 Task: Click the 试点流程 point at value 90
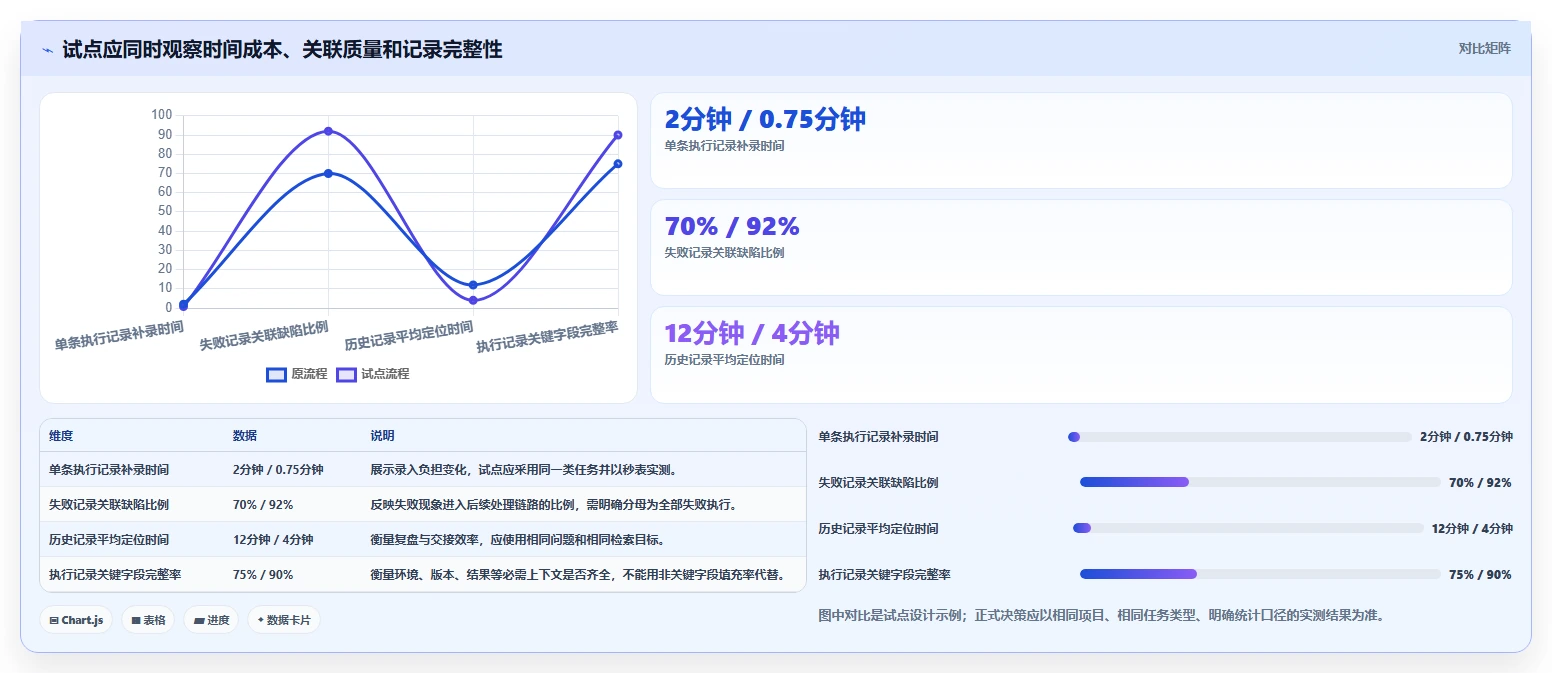[x=618, y=135]
